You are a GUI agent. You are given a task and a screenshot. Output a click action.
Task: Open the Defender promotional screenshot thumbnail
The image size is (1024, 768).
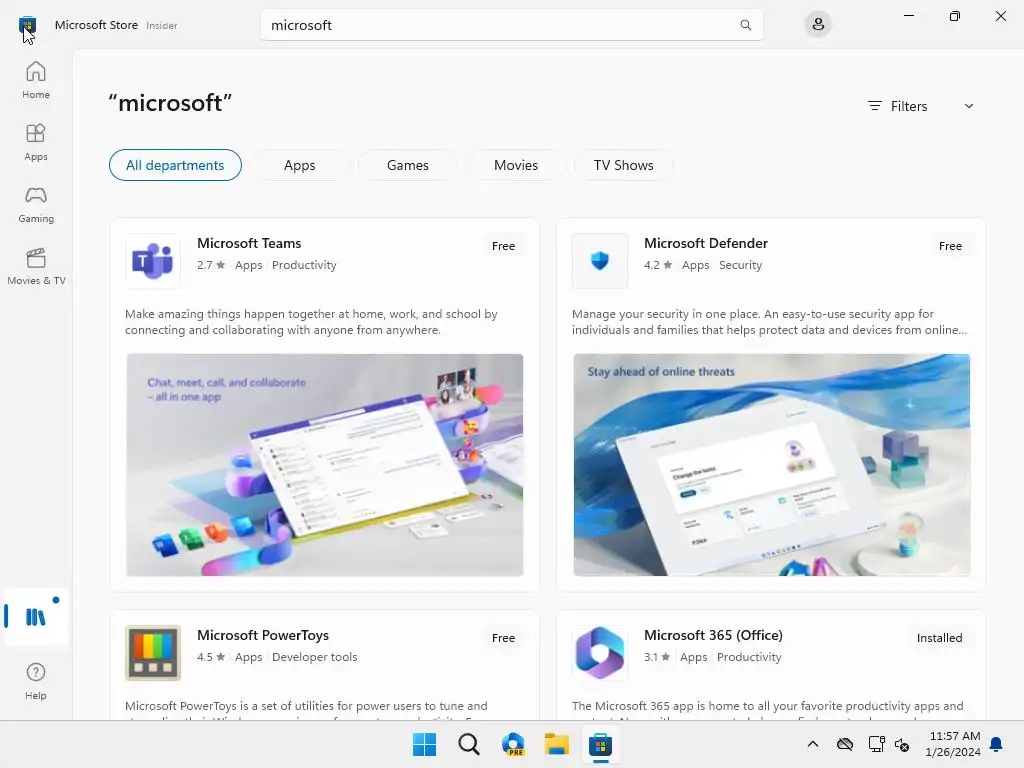[771, 465]
